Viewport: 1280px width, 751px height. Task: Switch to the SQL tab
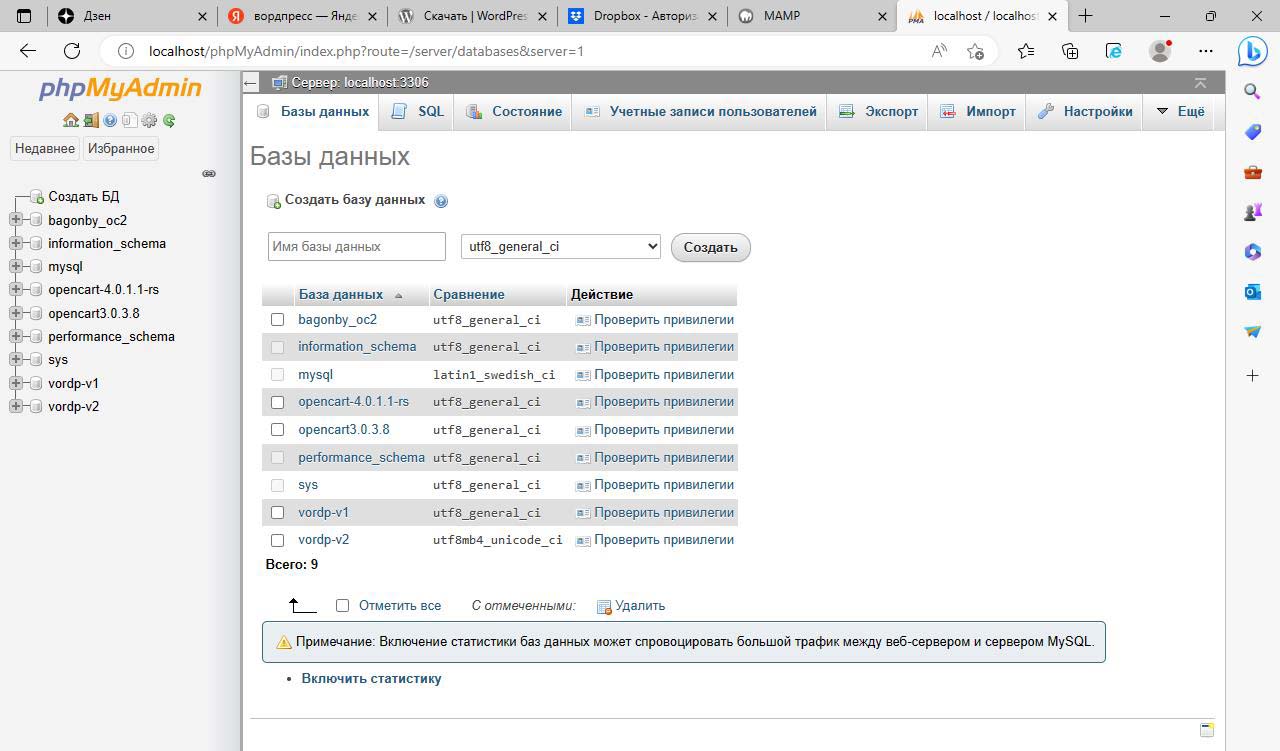coord(418,111)
